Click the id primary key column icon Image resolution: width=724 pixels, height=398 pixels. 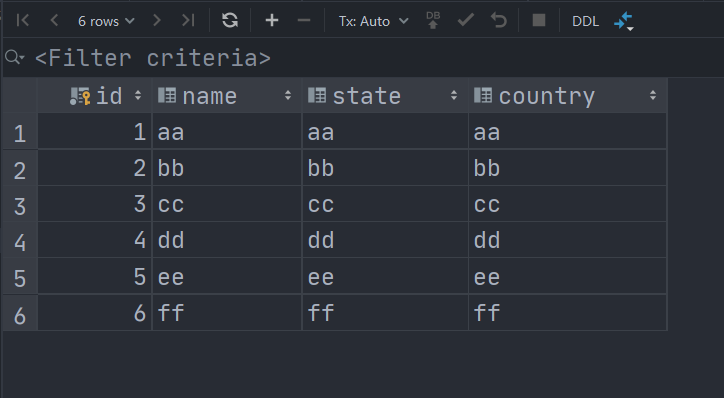click(x=80, y=96)
